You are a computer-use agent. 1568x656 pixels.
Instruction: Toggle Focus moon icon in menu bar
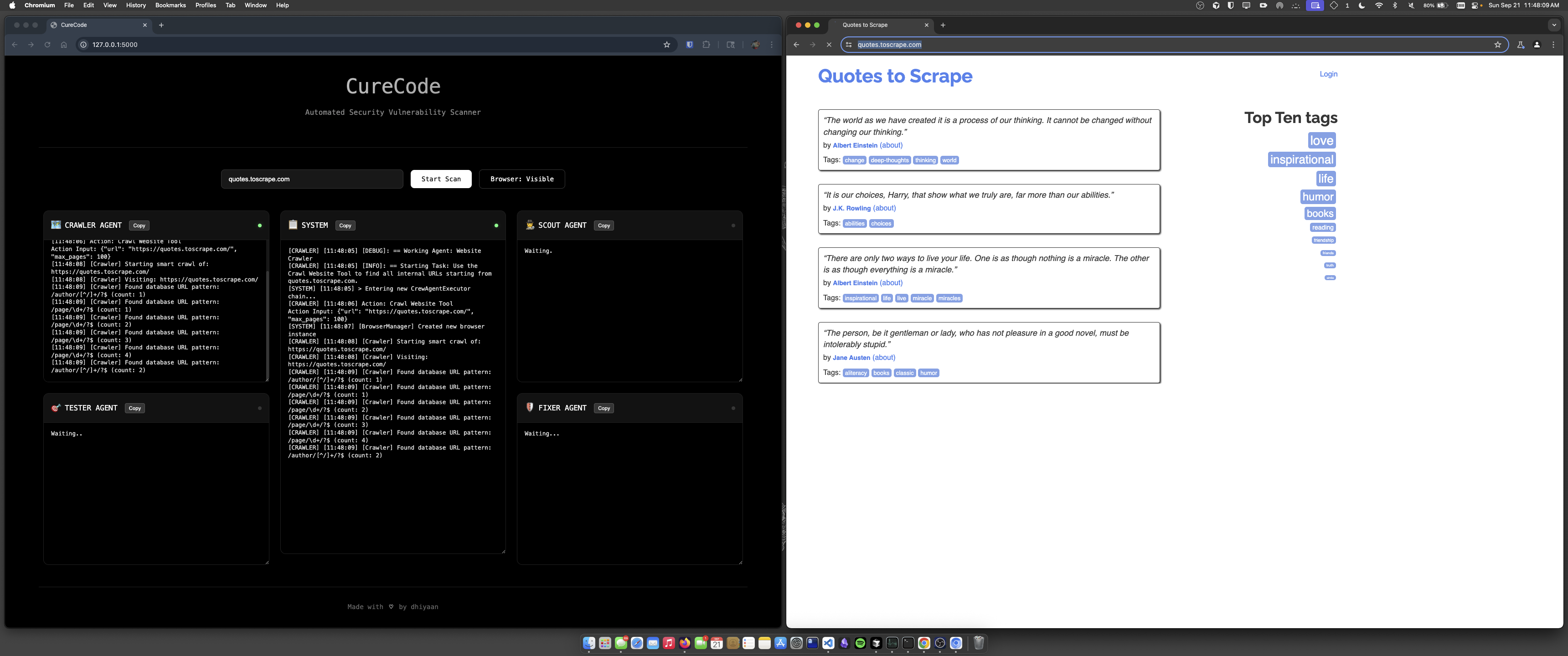[x=1362, y=5]
